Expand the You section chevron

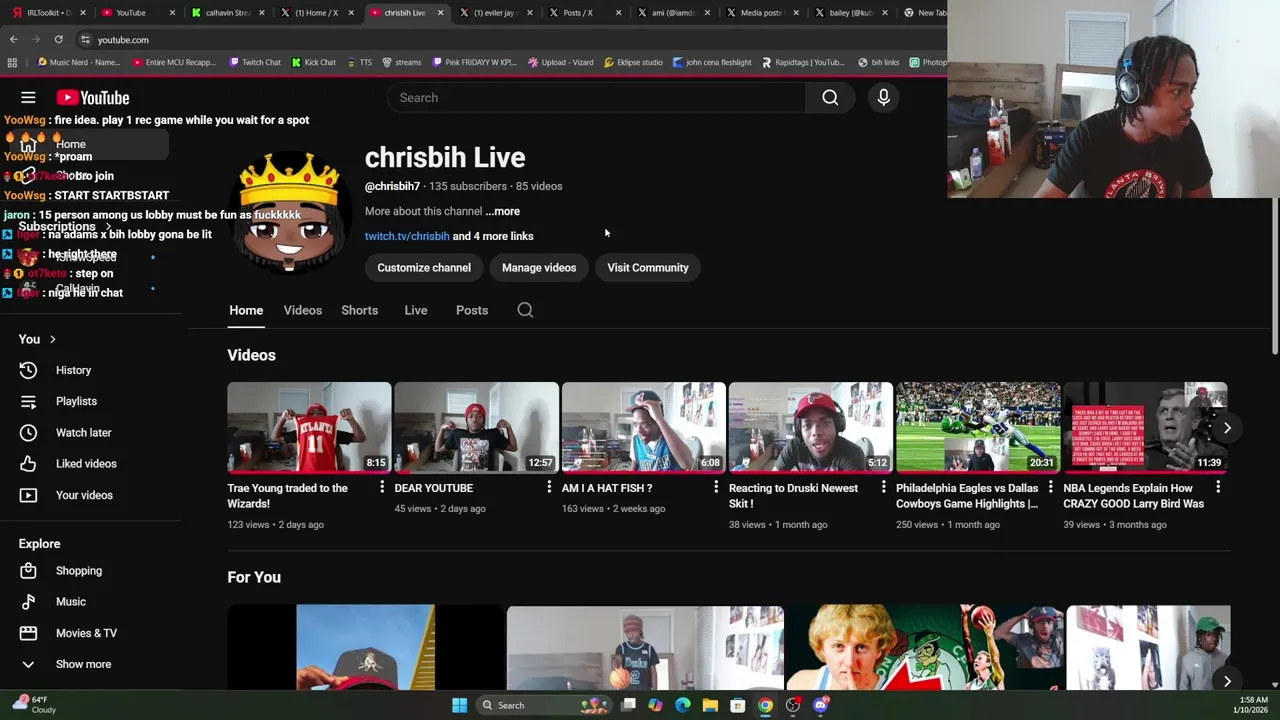click(52, 339)
